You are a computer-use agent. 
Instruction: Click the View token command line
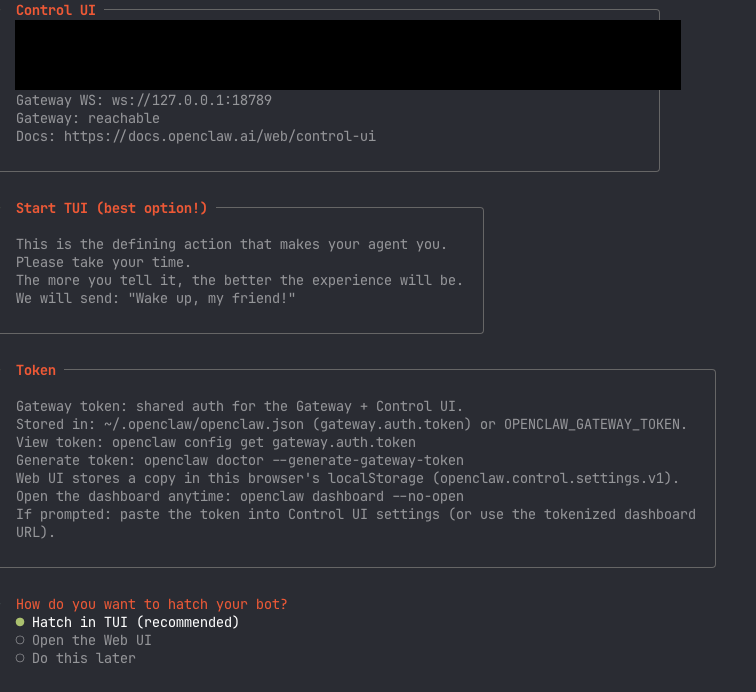coord(216,442)
